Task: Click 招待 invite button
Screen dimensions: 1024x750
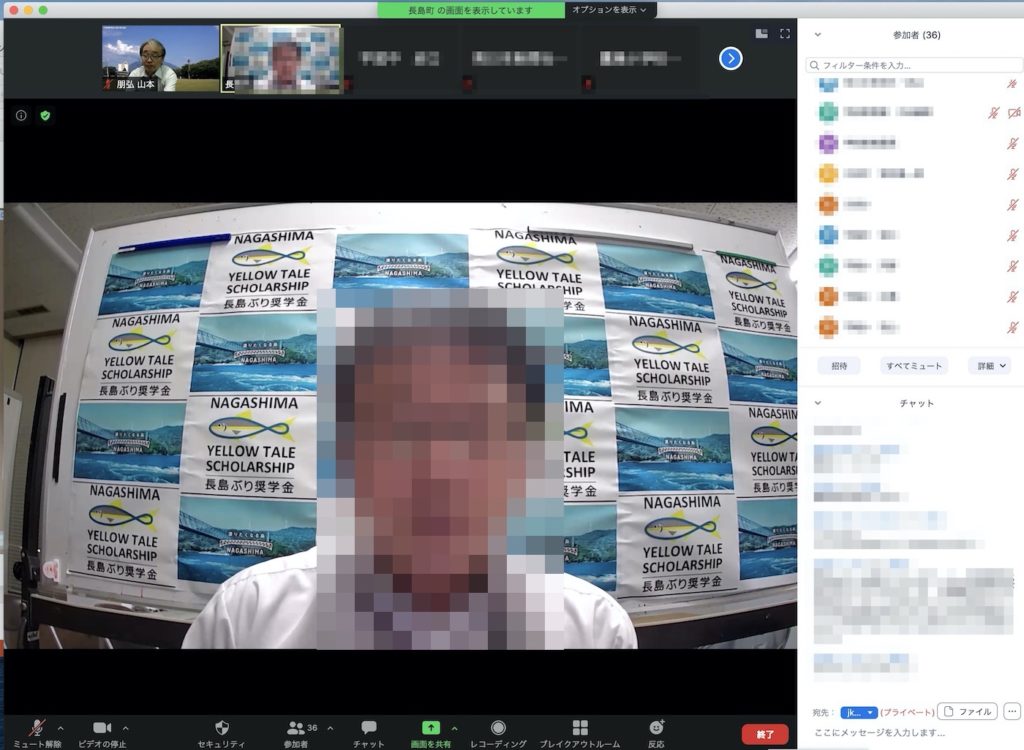Action: [839, 366]
